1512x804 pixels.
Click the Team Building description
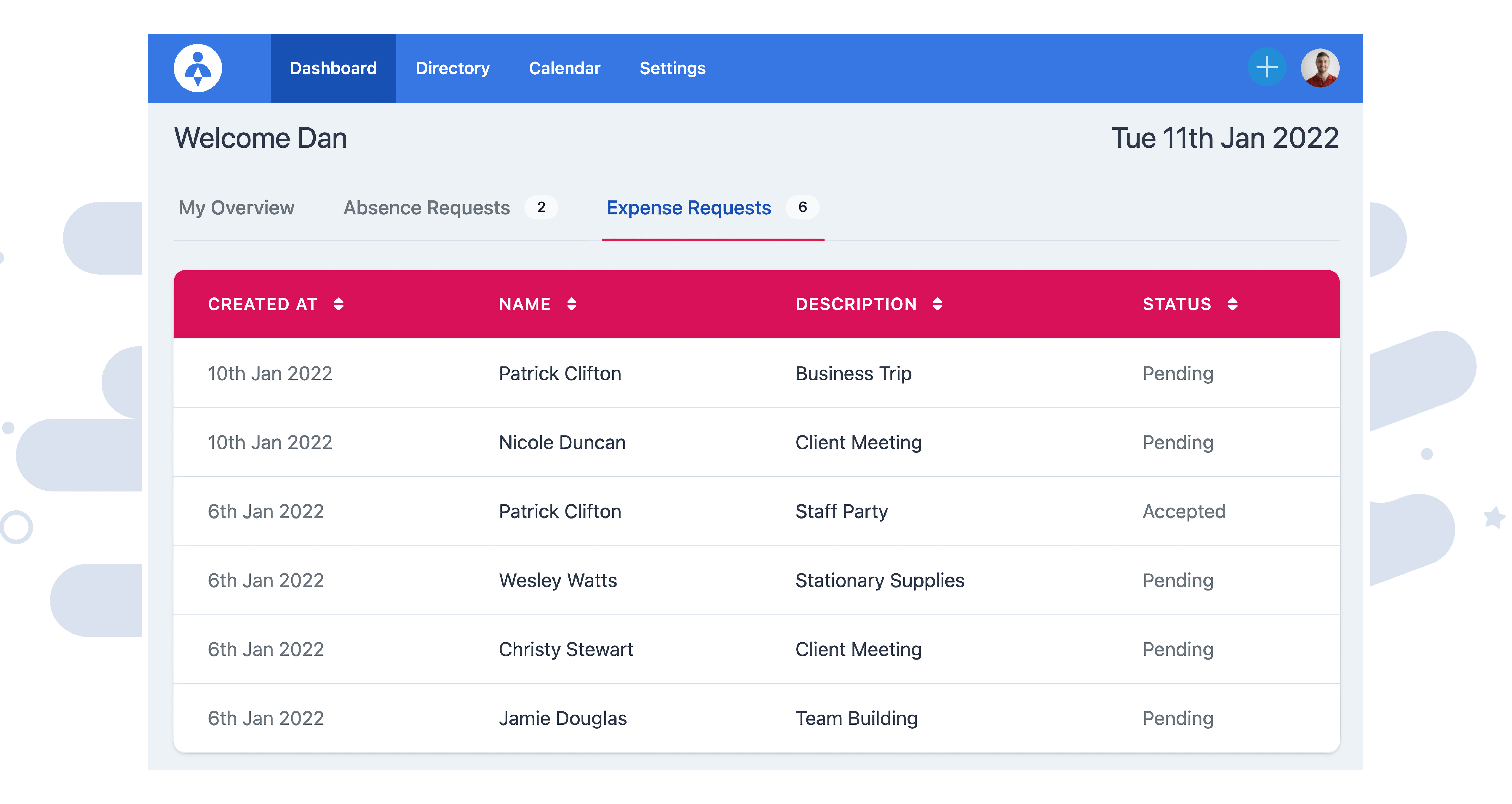(856, 718)
